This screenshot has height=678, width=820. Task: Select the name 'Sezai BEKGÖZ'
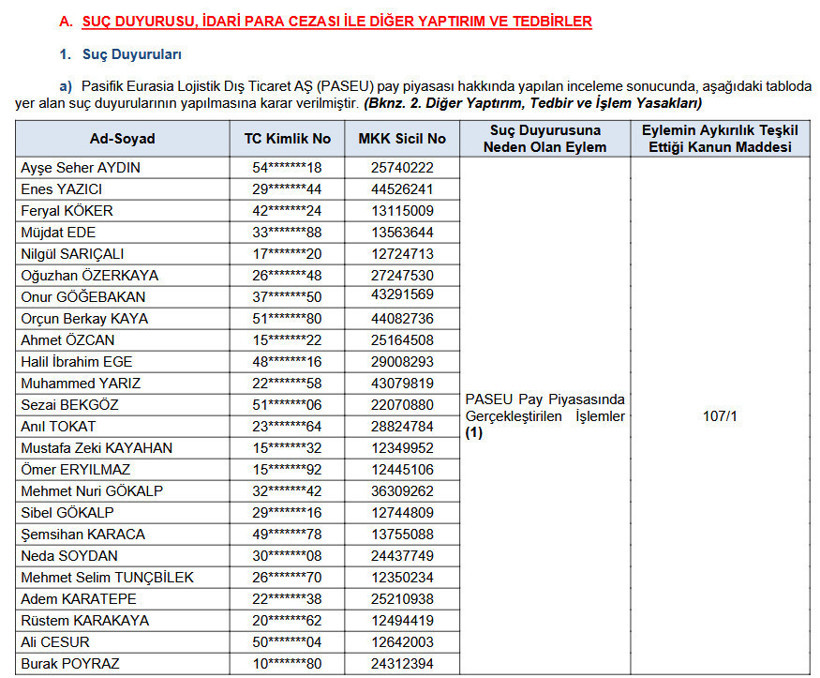click(70, 405)
